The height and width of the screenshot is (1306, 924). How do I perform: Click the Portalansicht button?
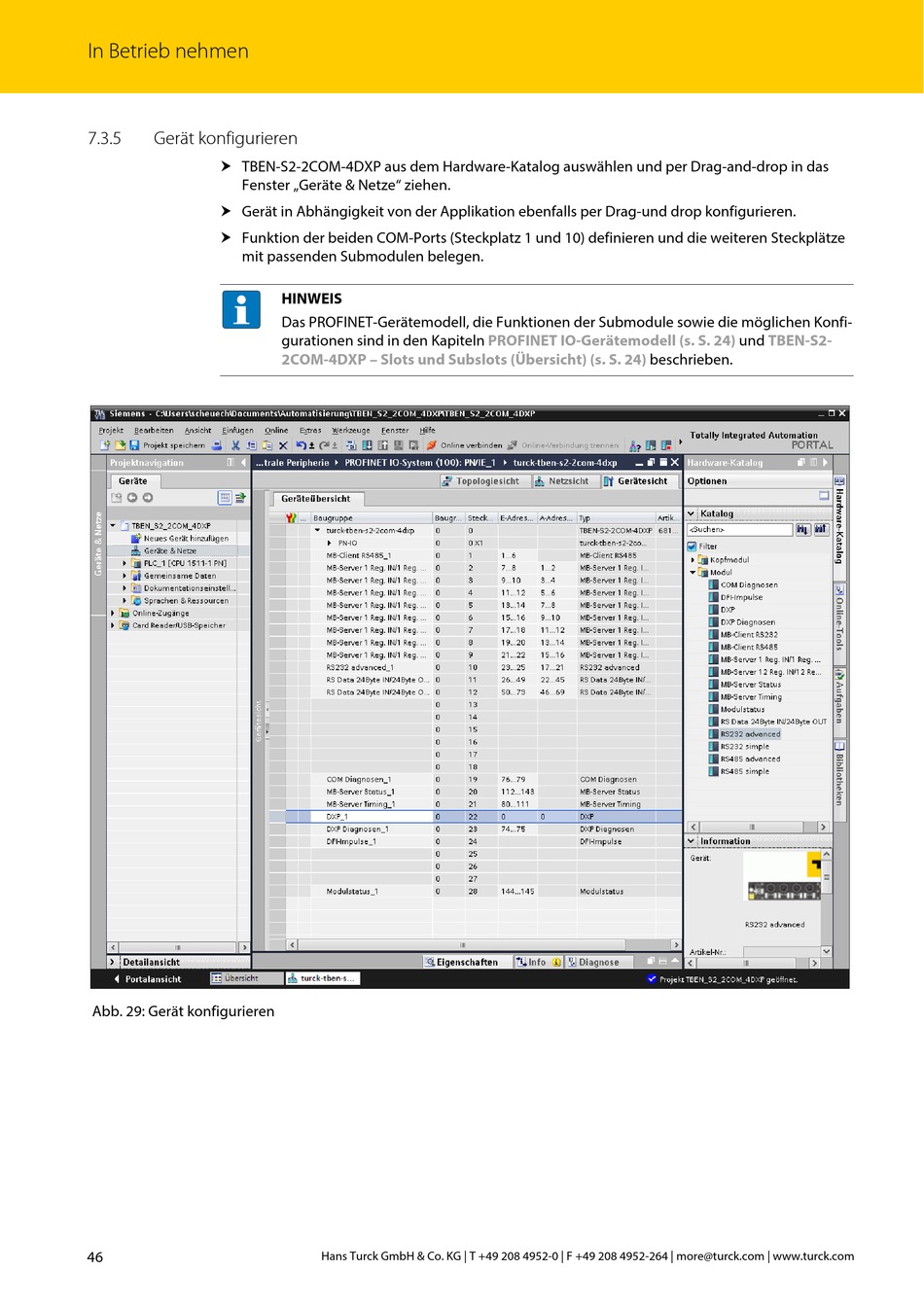pos(146,979)
